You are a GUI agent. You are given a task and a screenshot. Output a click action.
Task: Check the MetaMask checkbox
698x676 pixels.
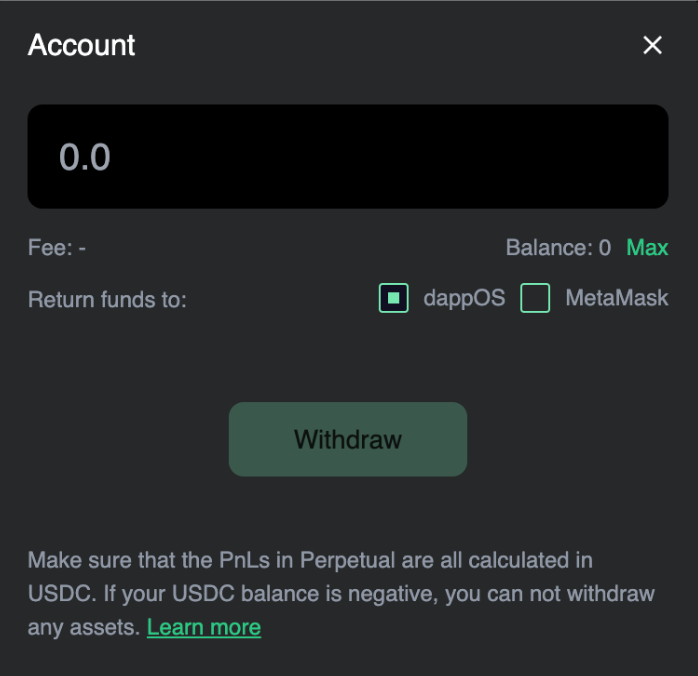click(x=535, y=298)
